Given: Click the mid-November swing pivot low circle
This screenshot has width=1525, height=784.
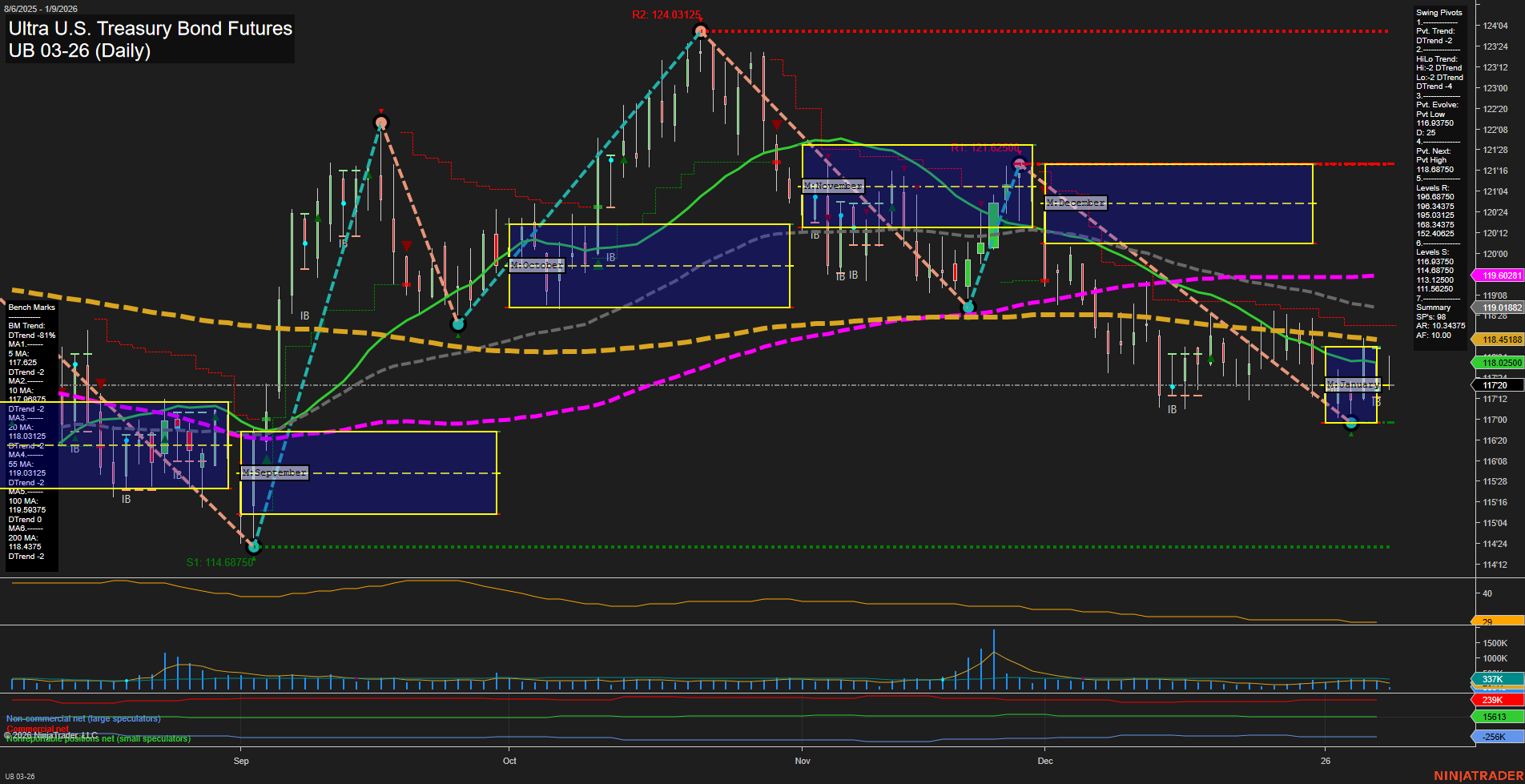Looking at the screenshot, I should coord(968,307).
